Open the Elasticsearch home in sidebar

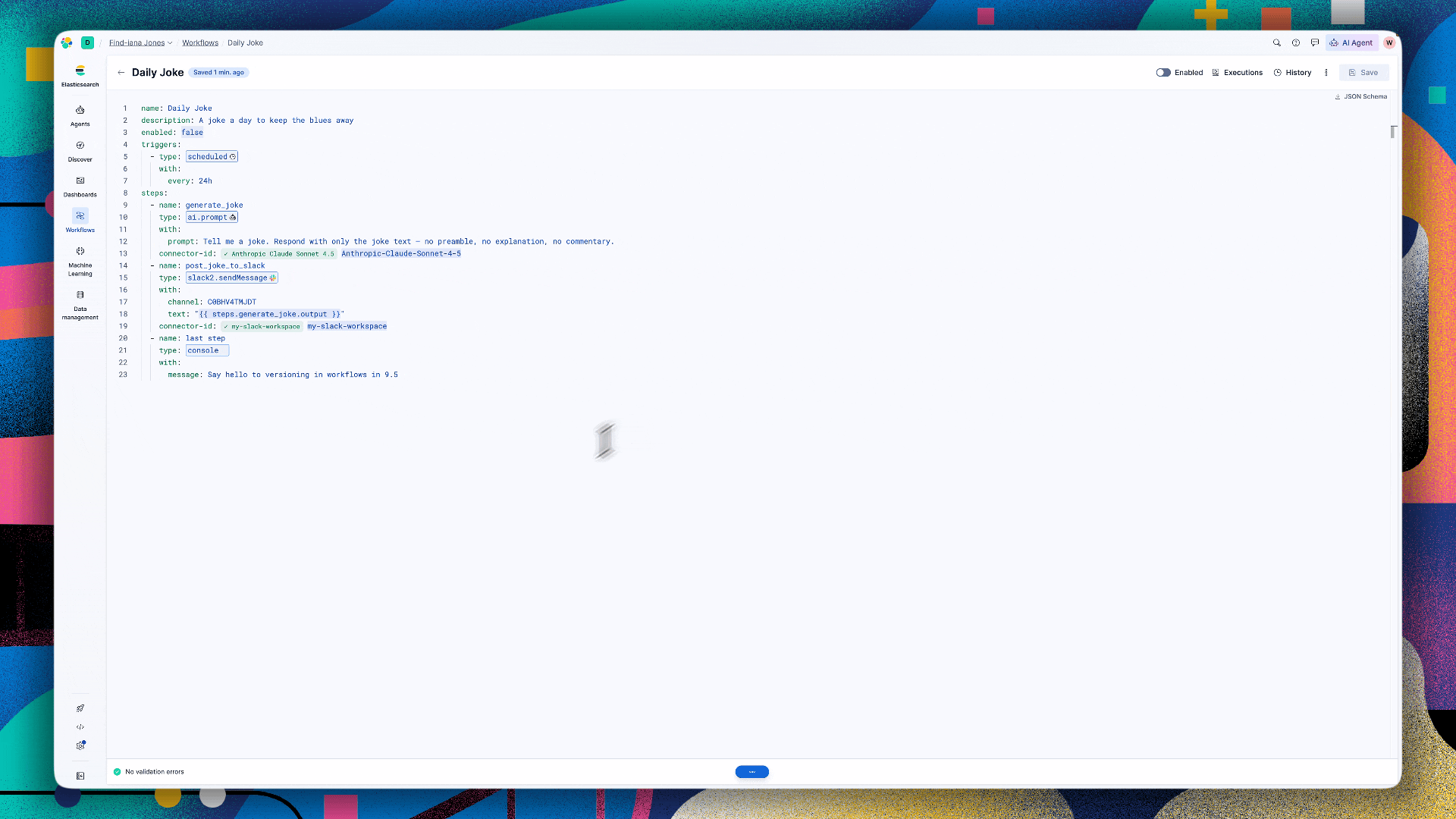coord(80,76)
